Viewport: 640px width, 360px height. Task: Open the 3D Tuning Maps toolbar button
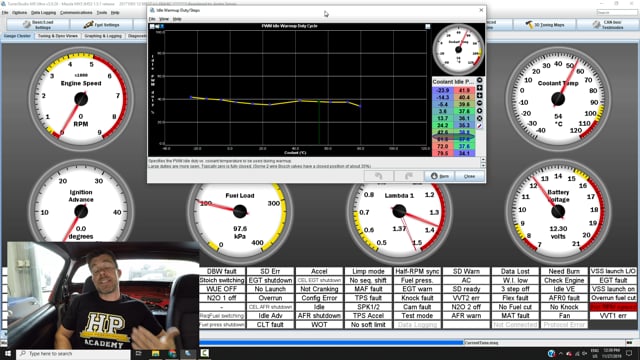[544, 25]
